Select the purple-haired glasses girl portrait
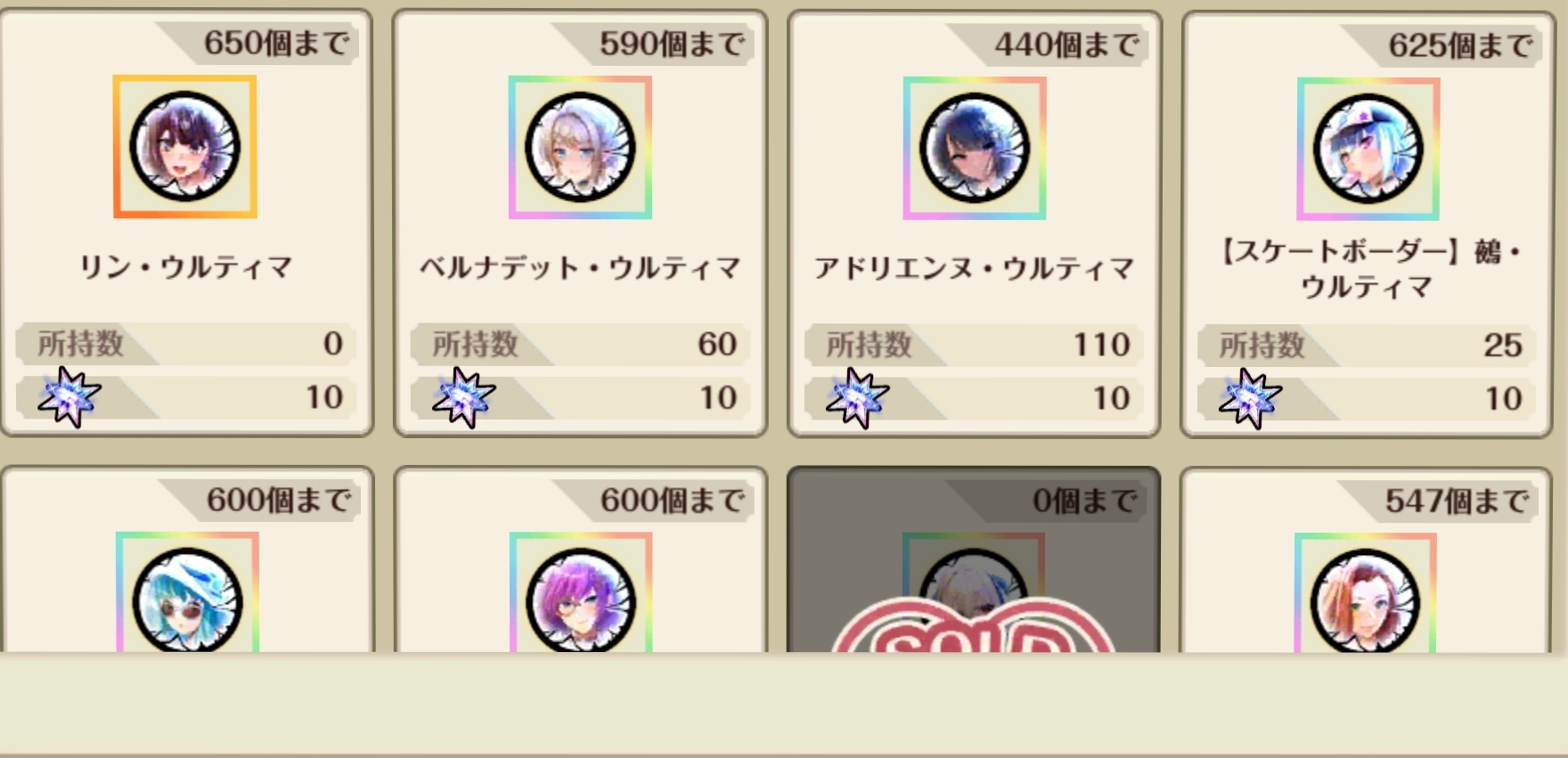The height and width of the screenshot is (758, 1568). 581,593
